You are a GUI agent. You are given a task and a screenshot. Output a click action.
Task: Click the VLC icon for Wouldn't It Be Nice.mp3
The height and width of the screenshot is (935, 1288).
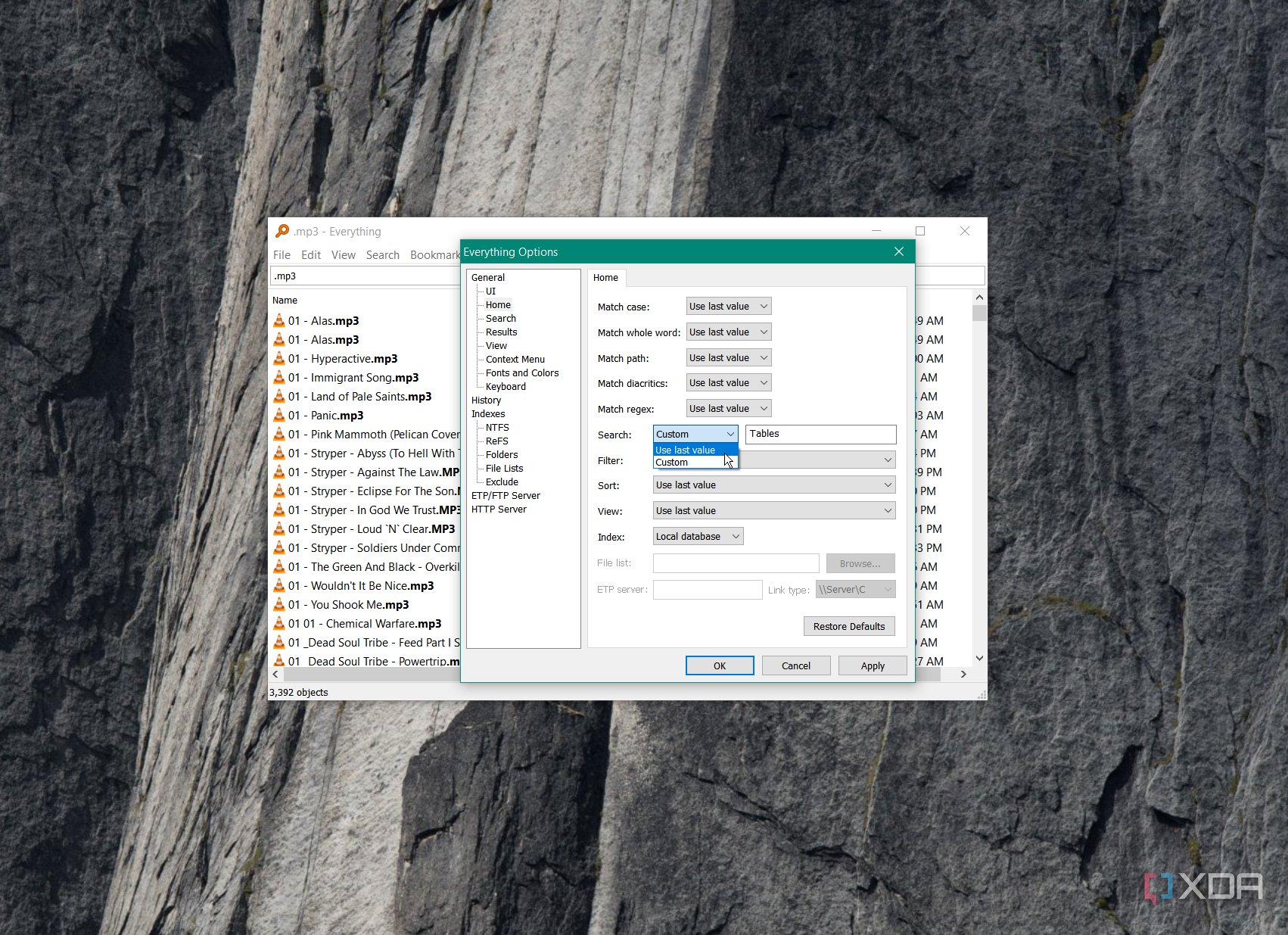(x=279, y=585)
